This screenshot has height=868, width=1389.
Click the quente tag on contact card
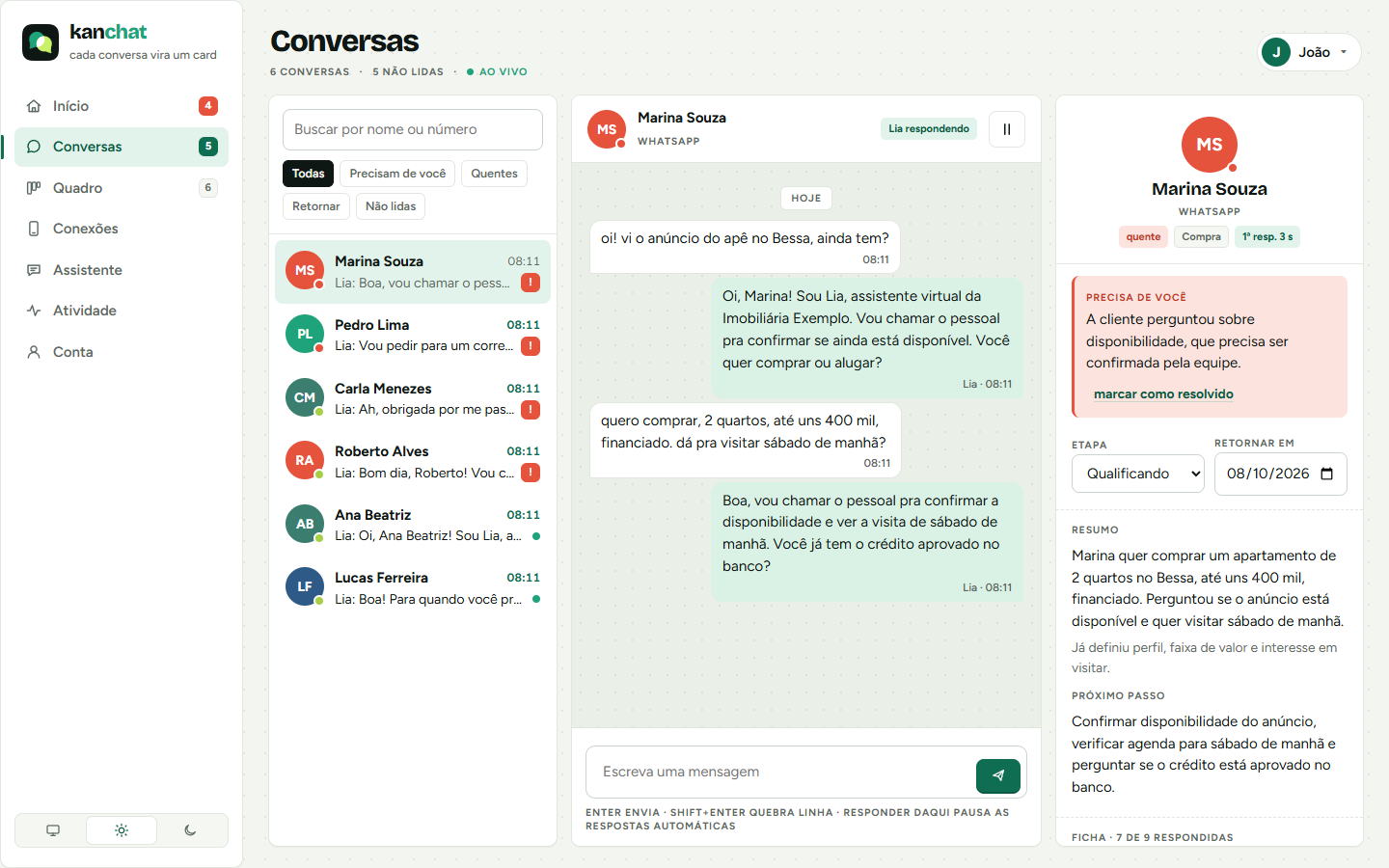(1143, 236)
